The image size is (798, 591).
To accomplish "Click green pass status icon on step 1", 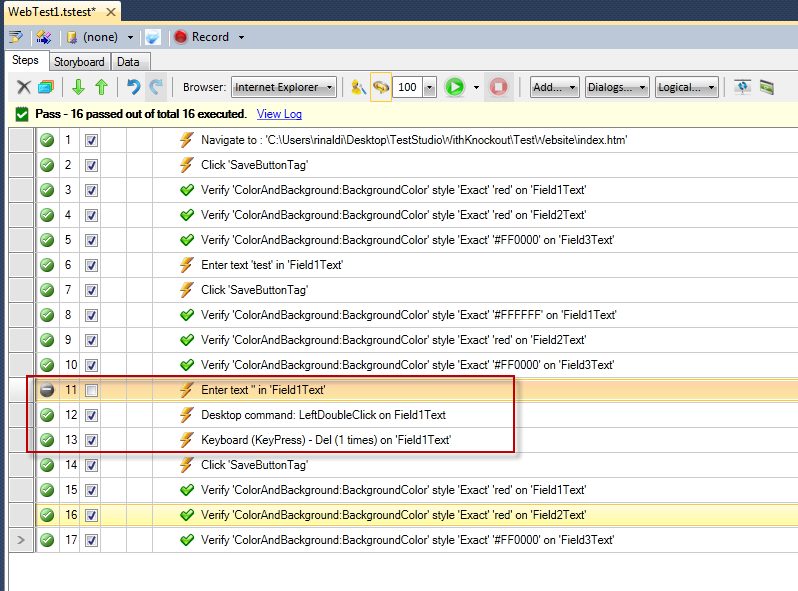I will click(x=46, y=140).
